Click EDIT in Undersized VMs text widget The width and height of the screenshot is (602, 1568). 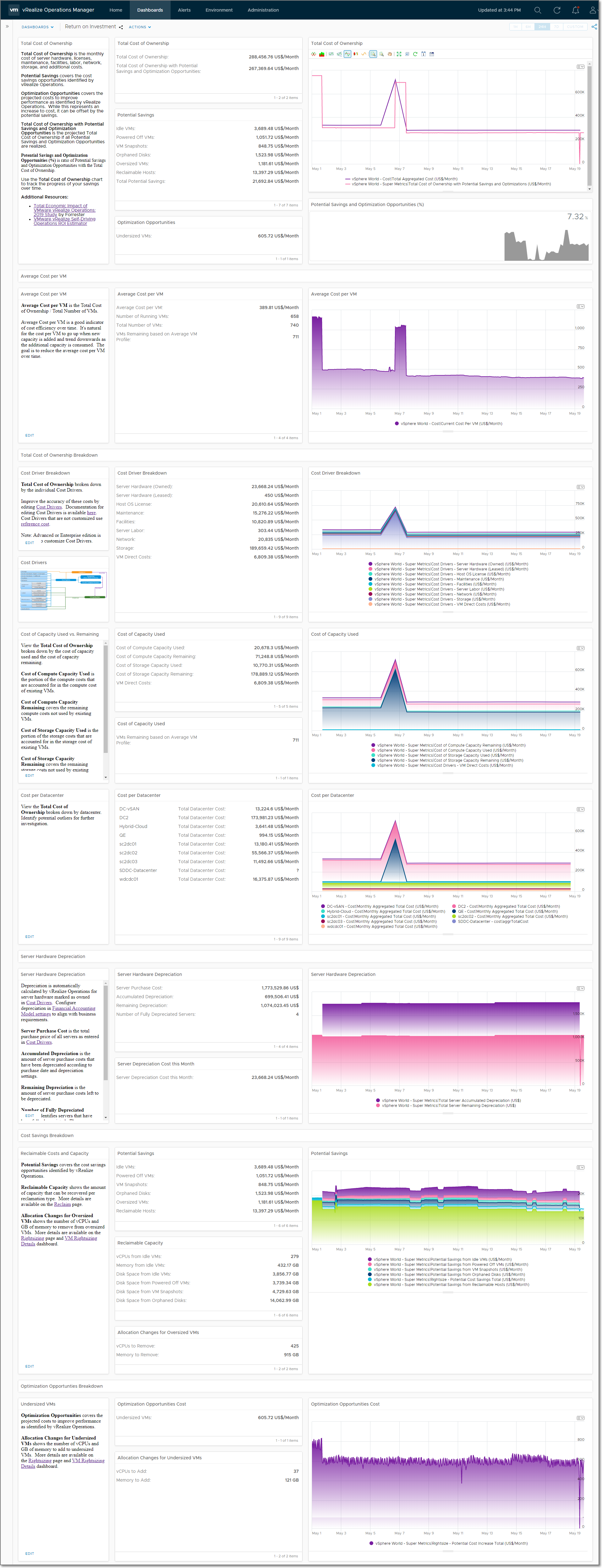tap(30, 1553)
